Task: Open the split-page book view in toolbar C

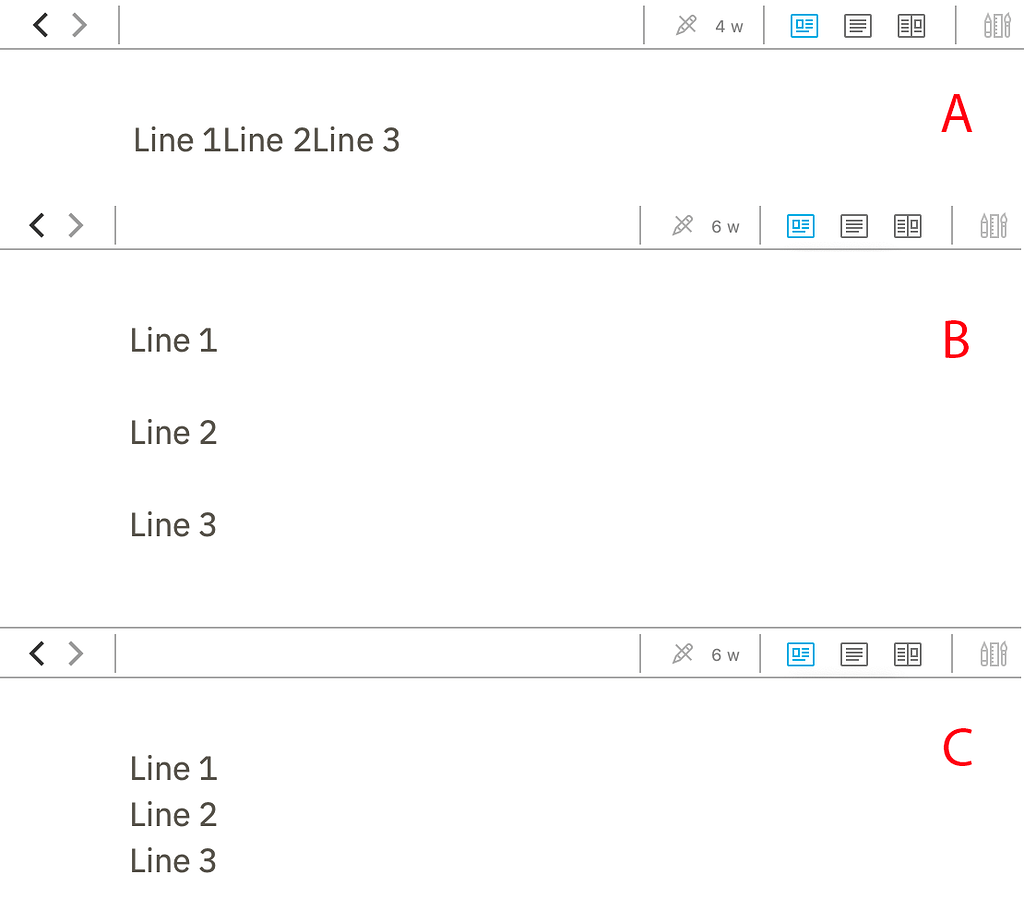Action: (x=907, y=654)
